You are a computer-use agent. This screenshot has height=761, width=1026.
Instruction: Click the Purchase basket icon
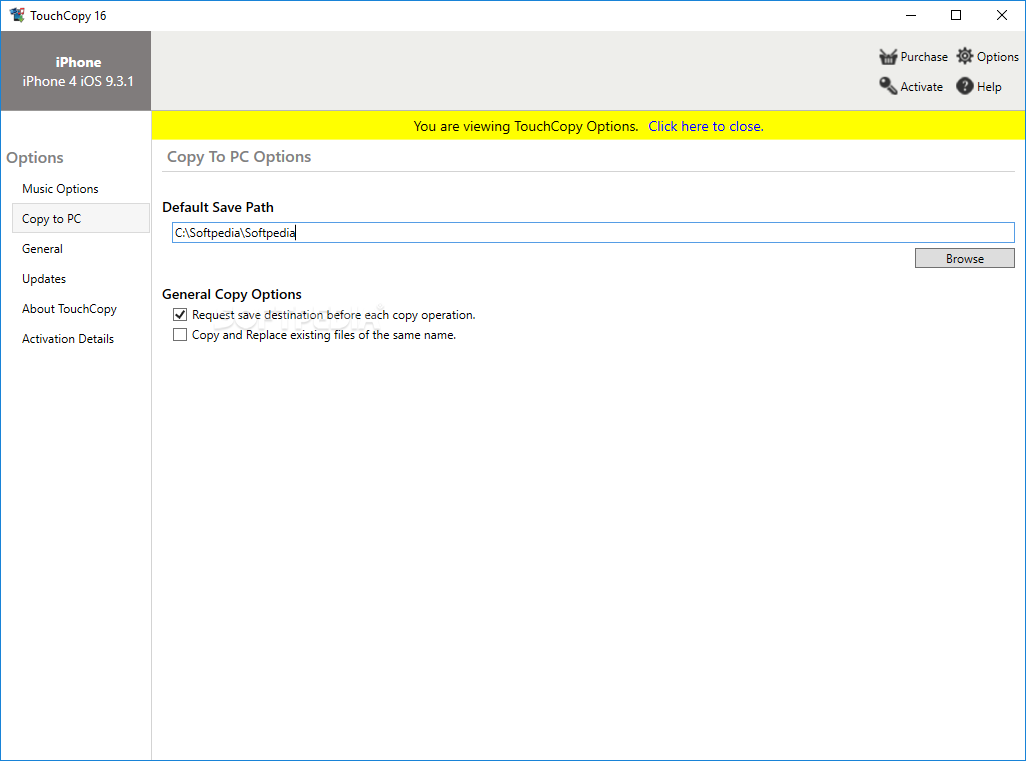pyautogui.click(x=888, y=57)
